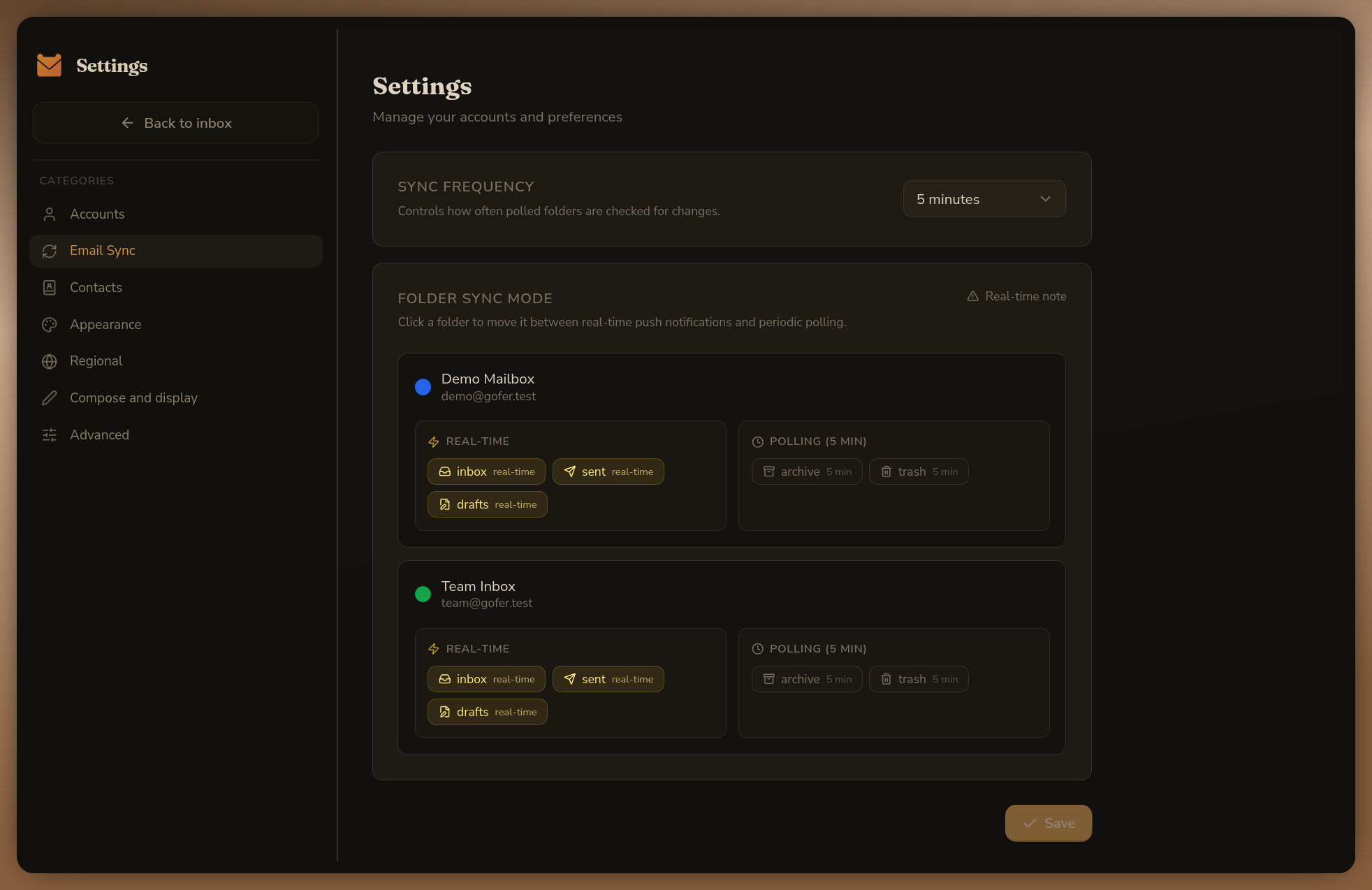
Task: Click the lightning bolt icon in Demo Mailbox
Action: pos(433,442)
